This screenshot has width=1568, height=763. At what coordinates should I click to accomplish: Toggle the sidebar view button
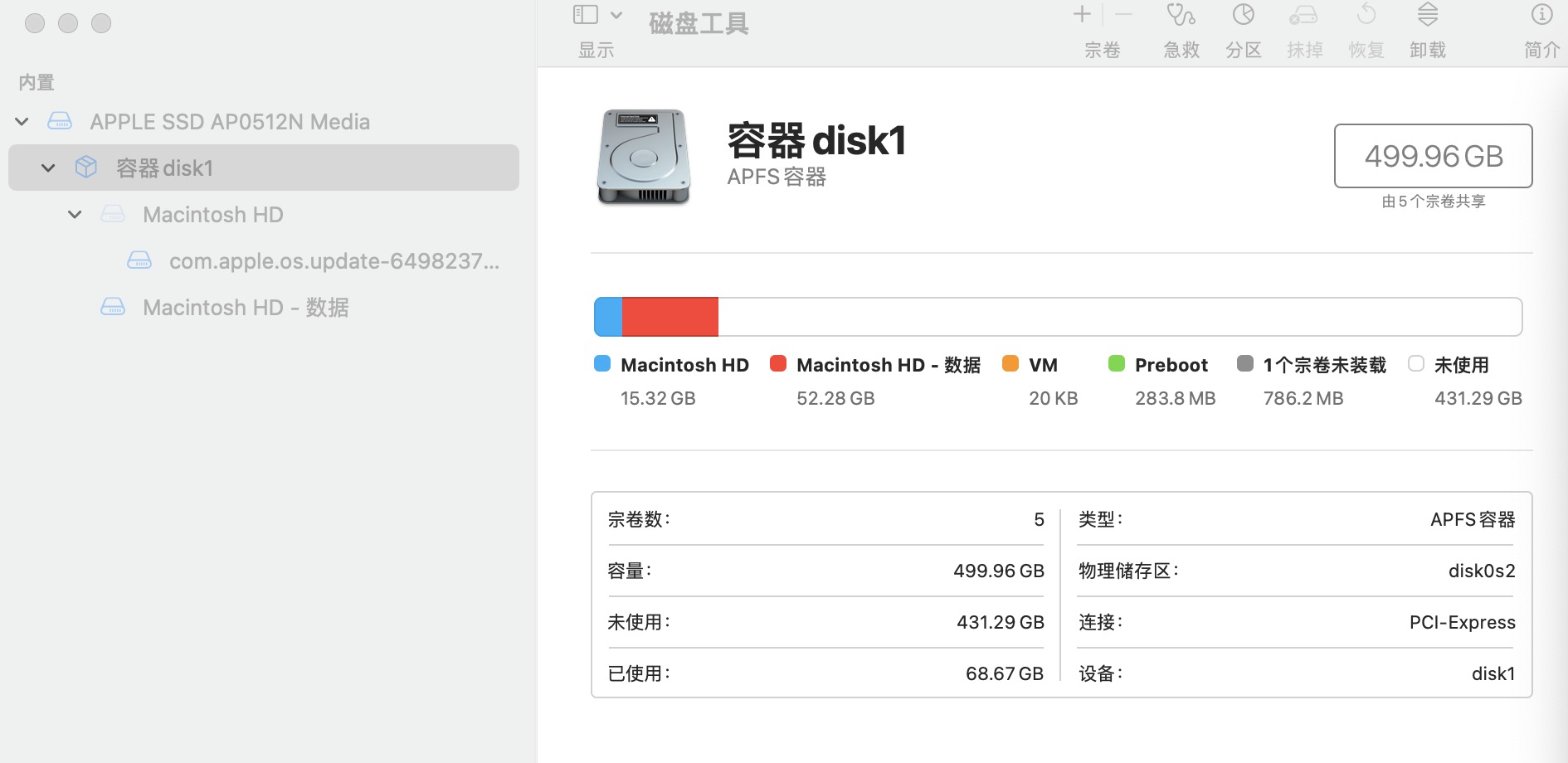point(586,15)
